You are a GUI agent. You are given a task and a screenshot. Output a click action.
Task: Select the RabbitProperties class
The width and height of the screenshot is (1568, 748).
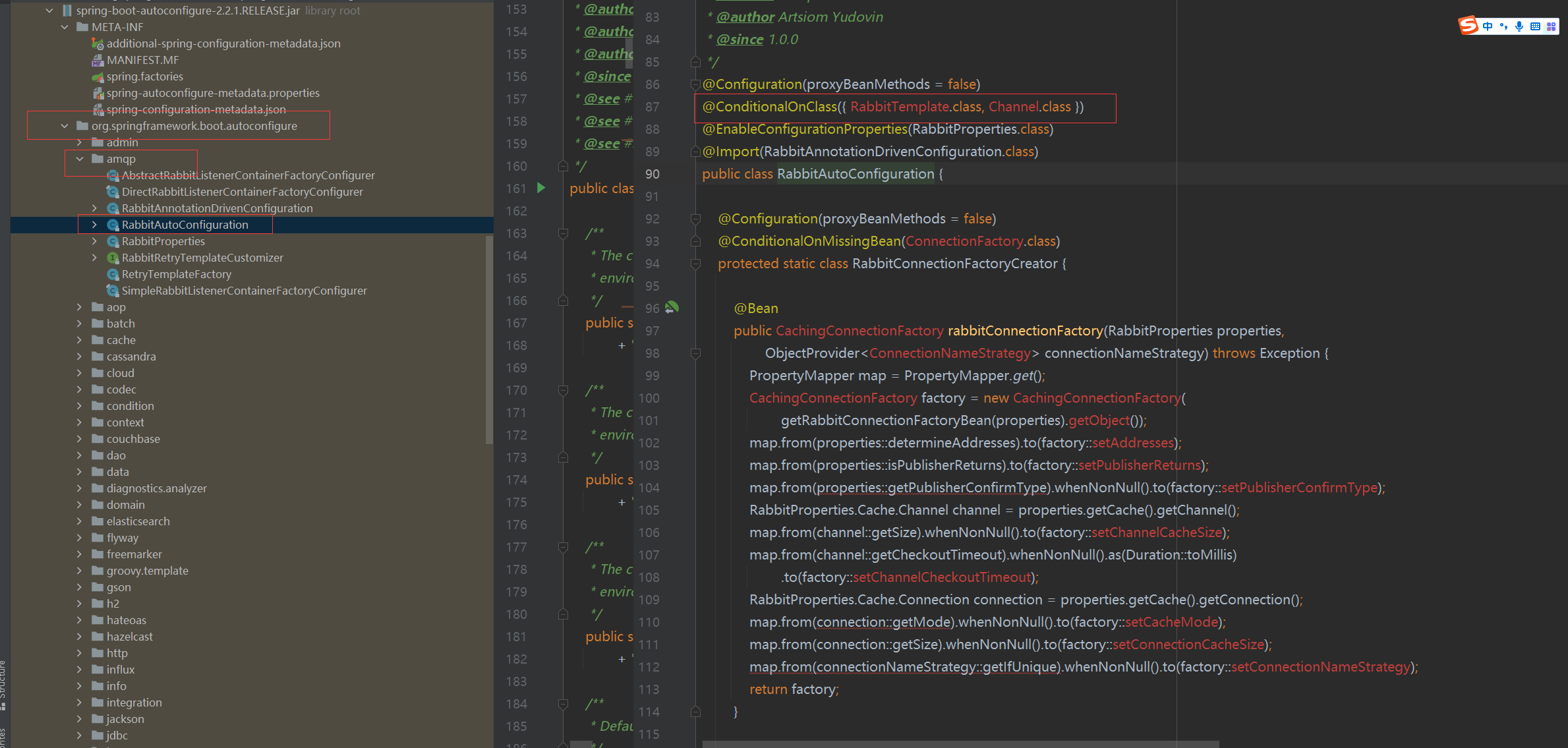[x=163, y=241]
